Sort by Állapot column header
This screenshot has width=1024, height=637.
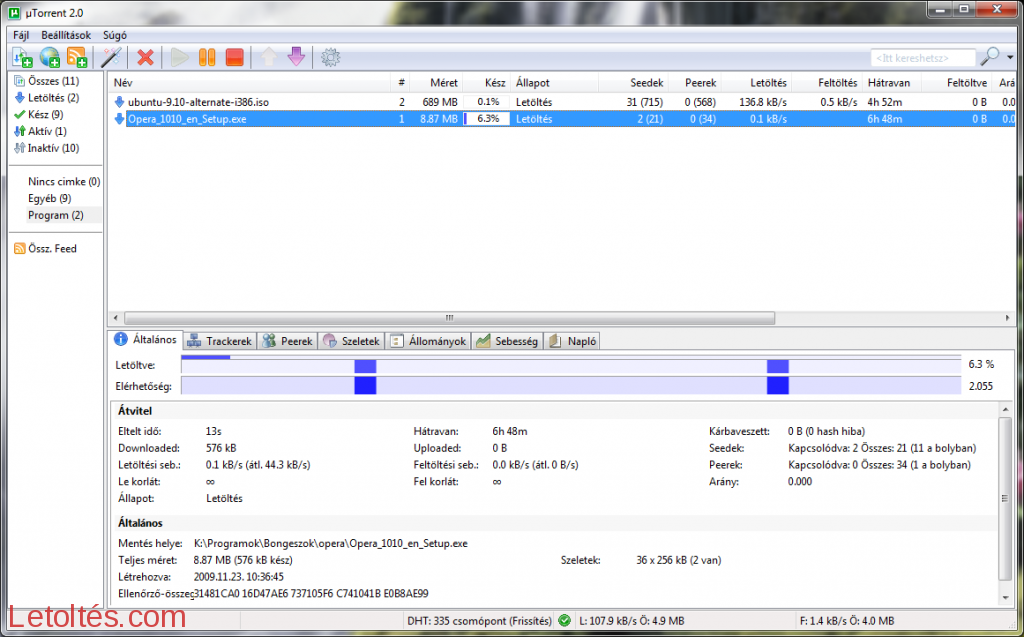pos(554,83)
